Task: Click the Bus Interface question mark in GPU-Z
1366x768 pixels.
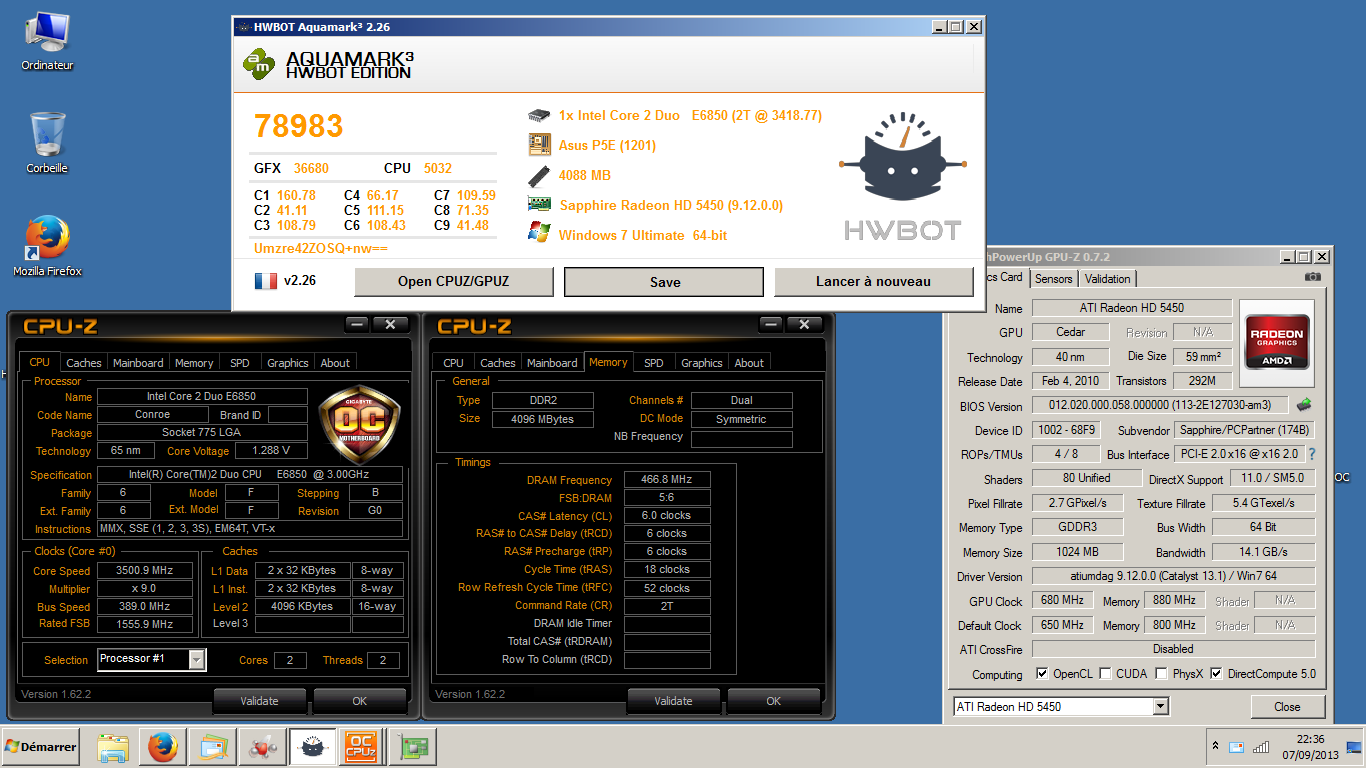Action: coord(1312,454)
